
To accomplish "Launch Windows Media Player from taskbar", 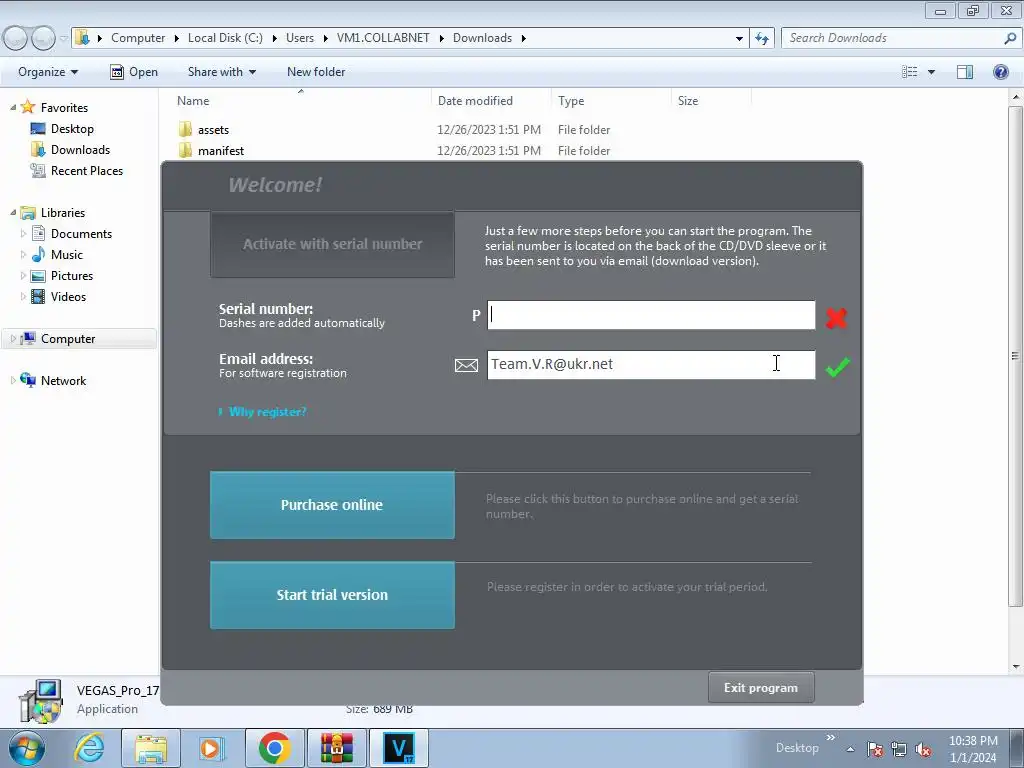I will [212, 748].
